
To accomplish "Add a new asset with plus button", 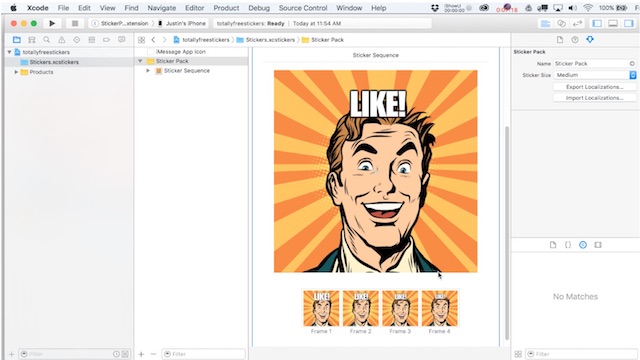I will coord(141,354).
